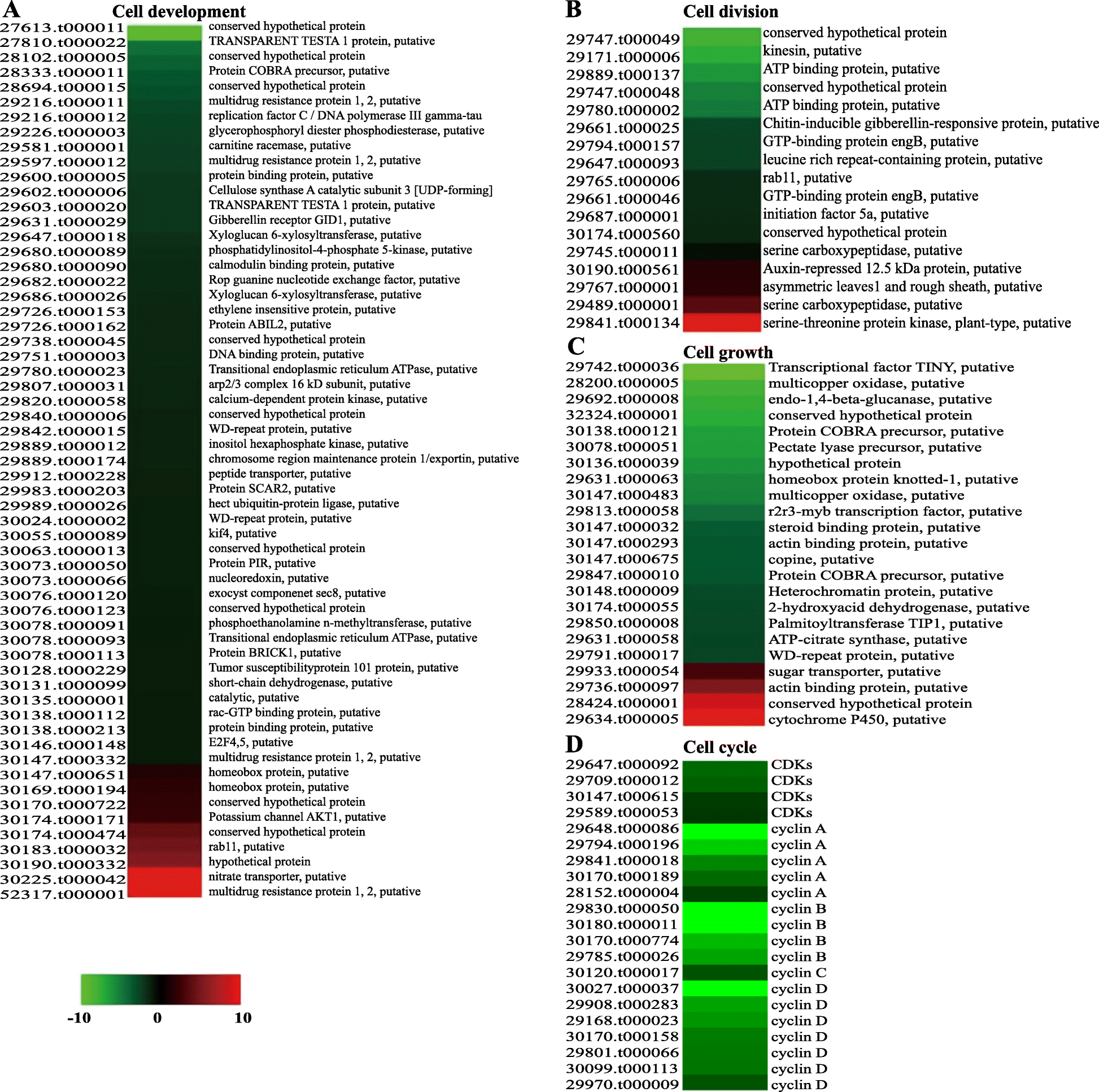This screenshot has height=1092, width=1099.
Task: Select gene ID 52317.t000001
Action: [62, 894]
